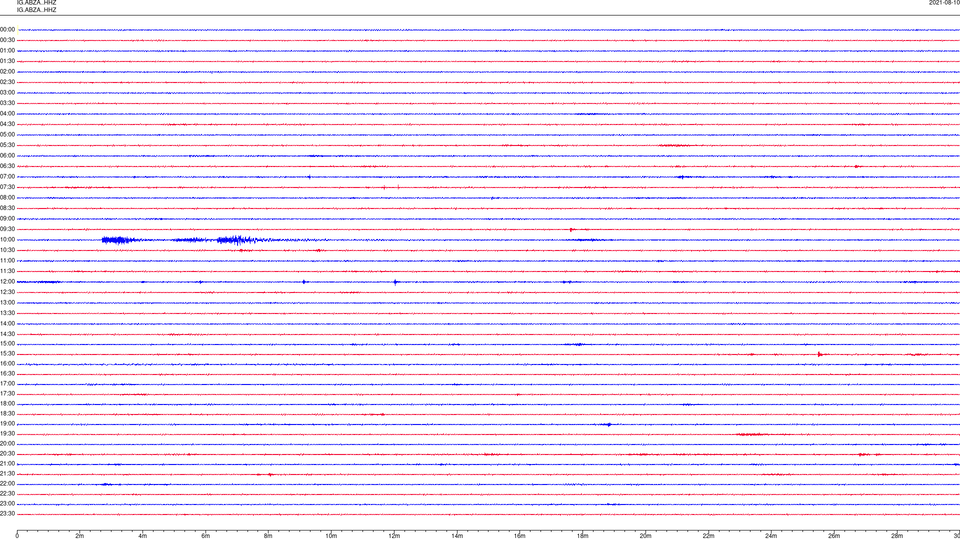Click the 03:00 trace label

pos(7,92)
